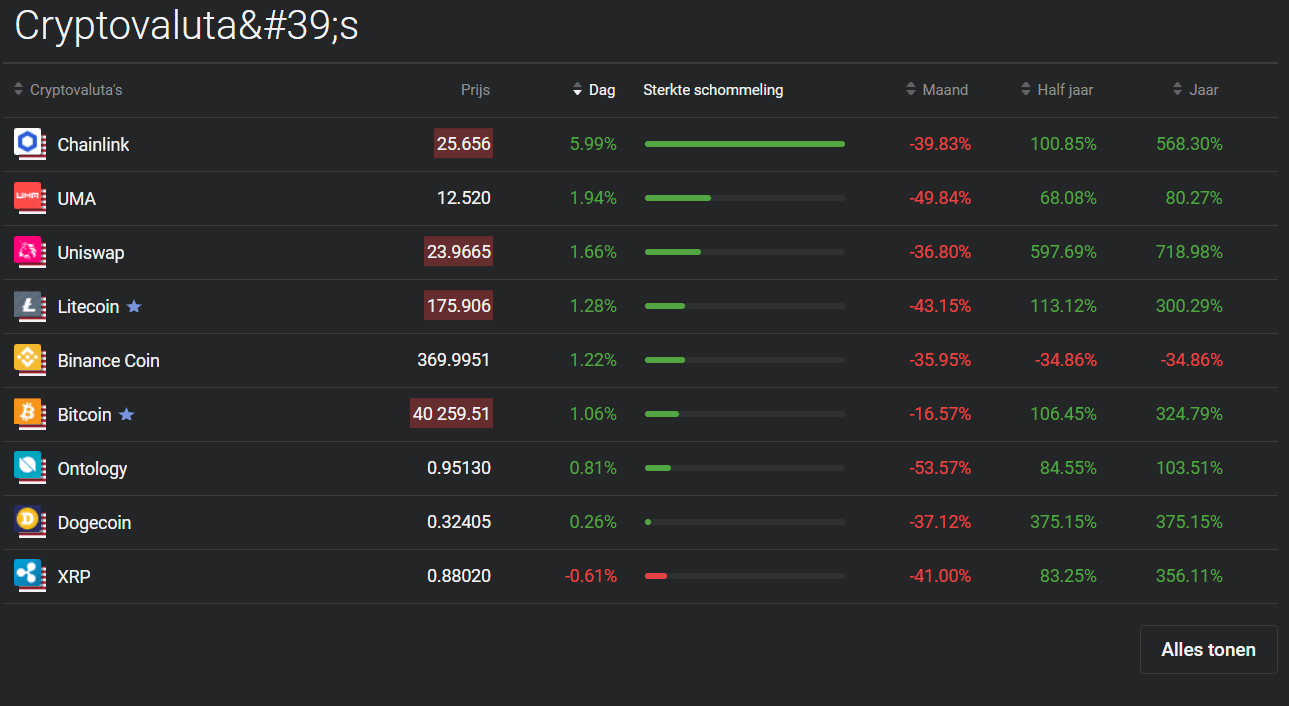Screen dimensions: 1289x706
Task: Click the Prijs column header
Action: (475, 90)
